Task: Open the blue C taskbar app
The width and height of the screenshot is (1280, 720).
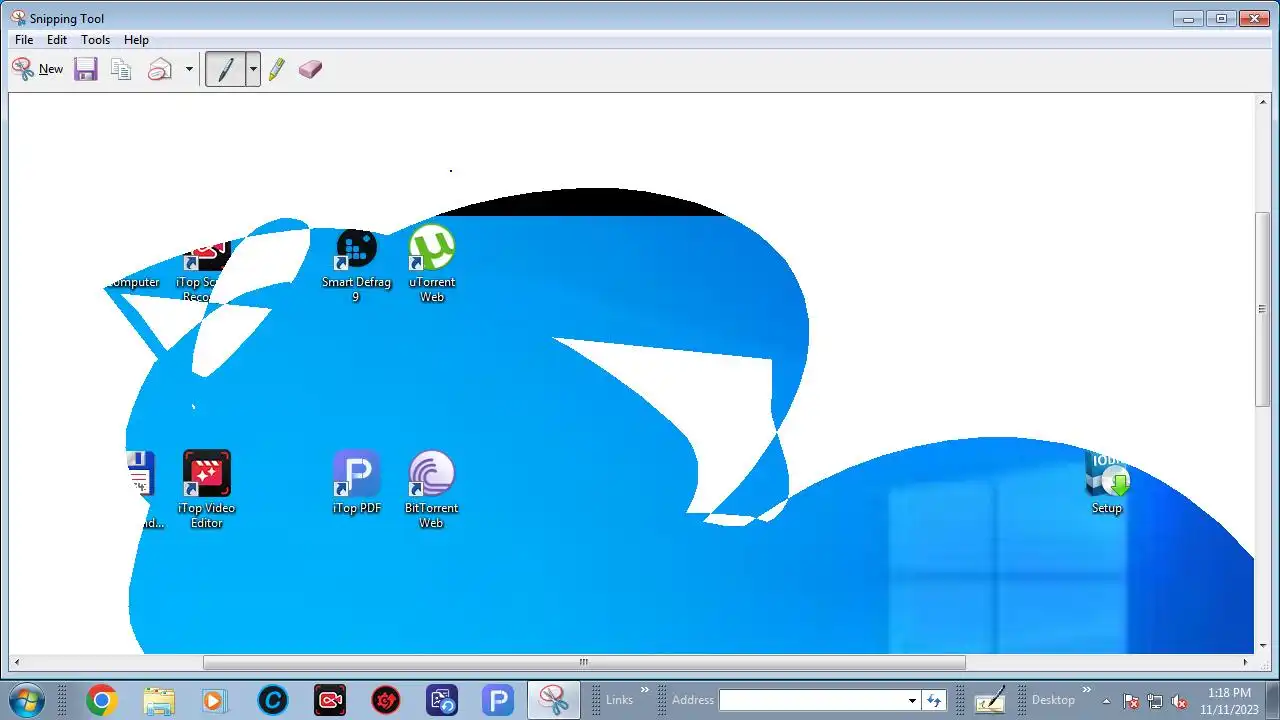Action: point(272,700)
